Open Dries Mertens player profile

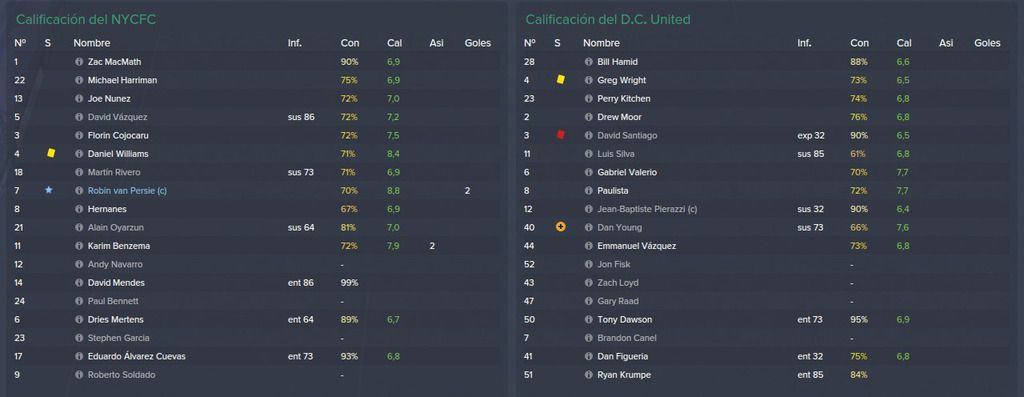tap(116, 320)
